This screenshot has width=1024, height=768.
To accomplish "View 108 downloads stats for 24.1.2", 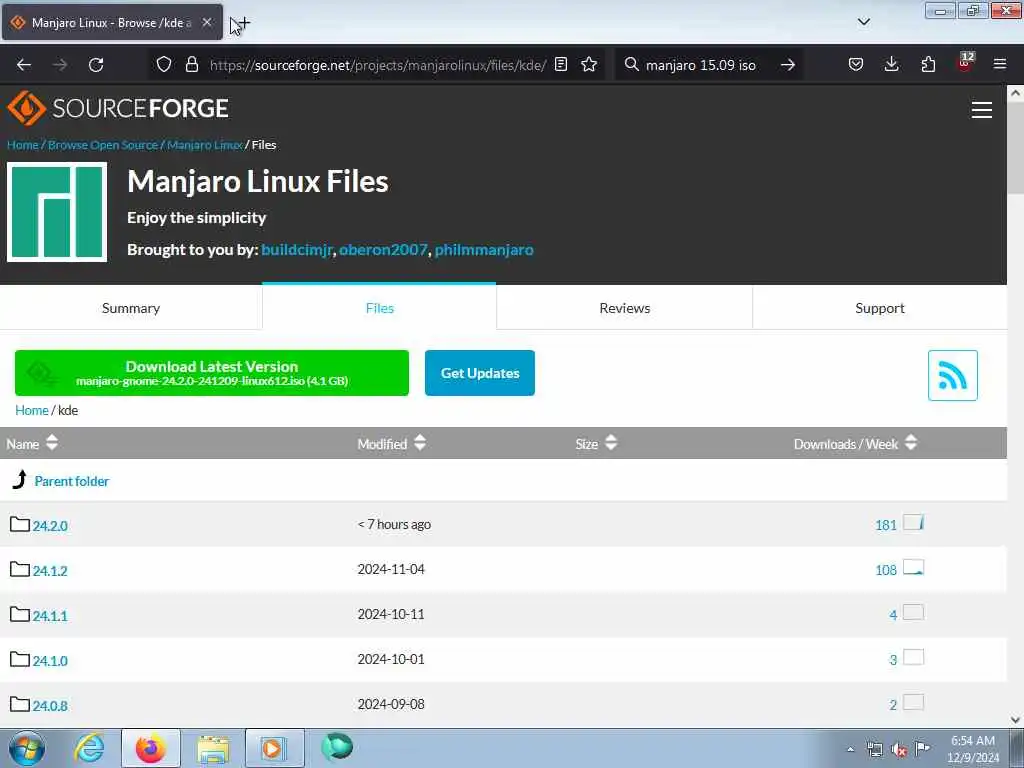I will (886, 570).
